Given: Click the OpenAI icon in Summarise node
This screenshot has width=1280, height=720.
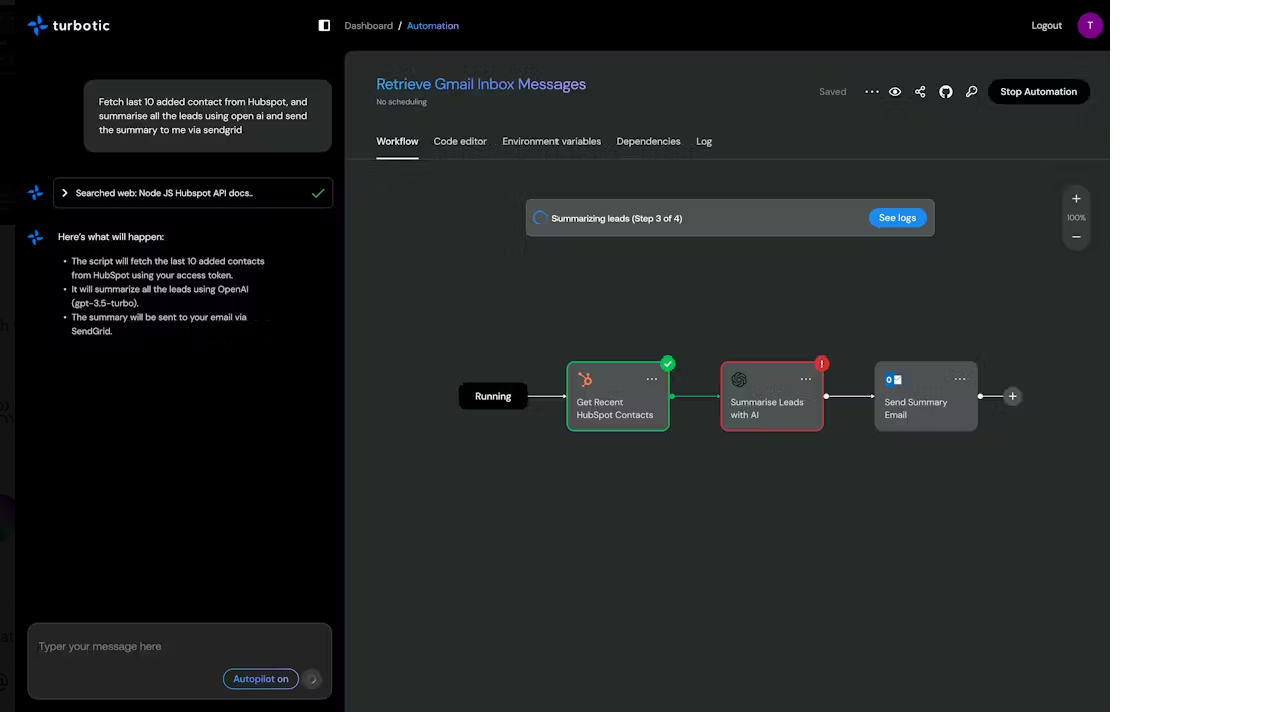Looking at the screenshot, I should click(x=739, y=380).
